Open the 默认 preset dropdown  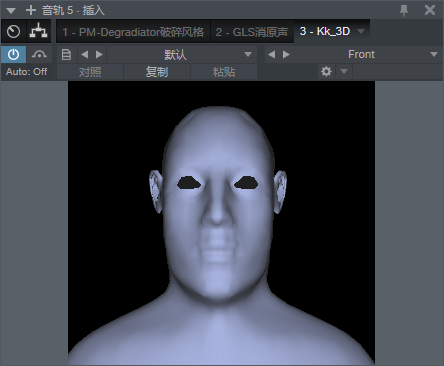coord(182,54)
